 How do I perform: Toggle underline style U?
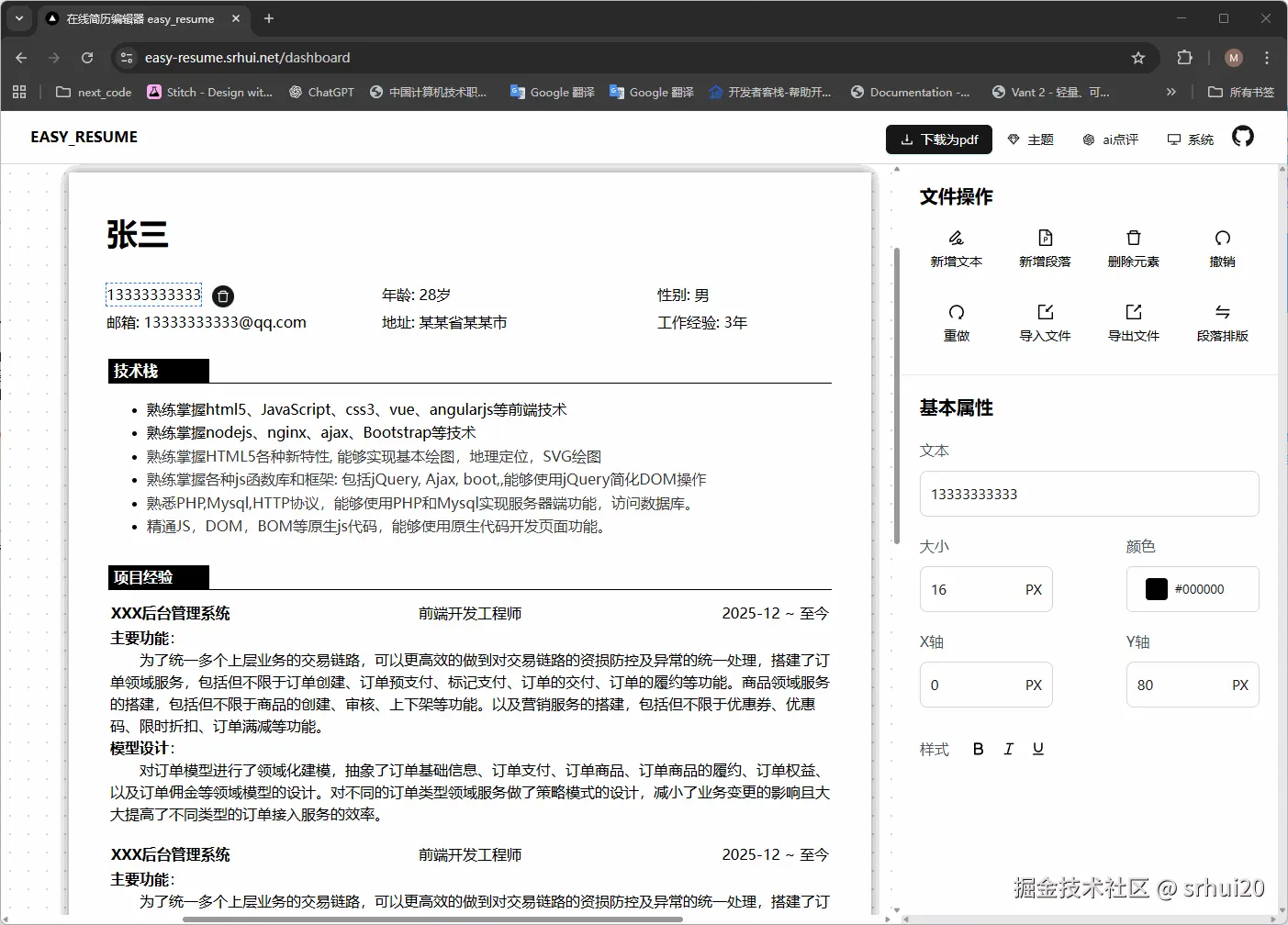pyautogui.click(x=1037, y=749)
